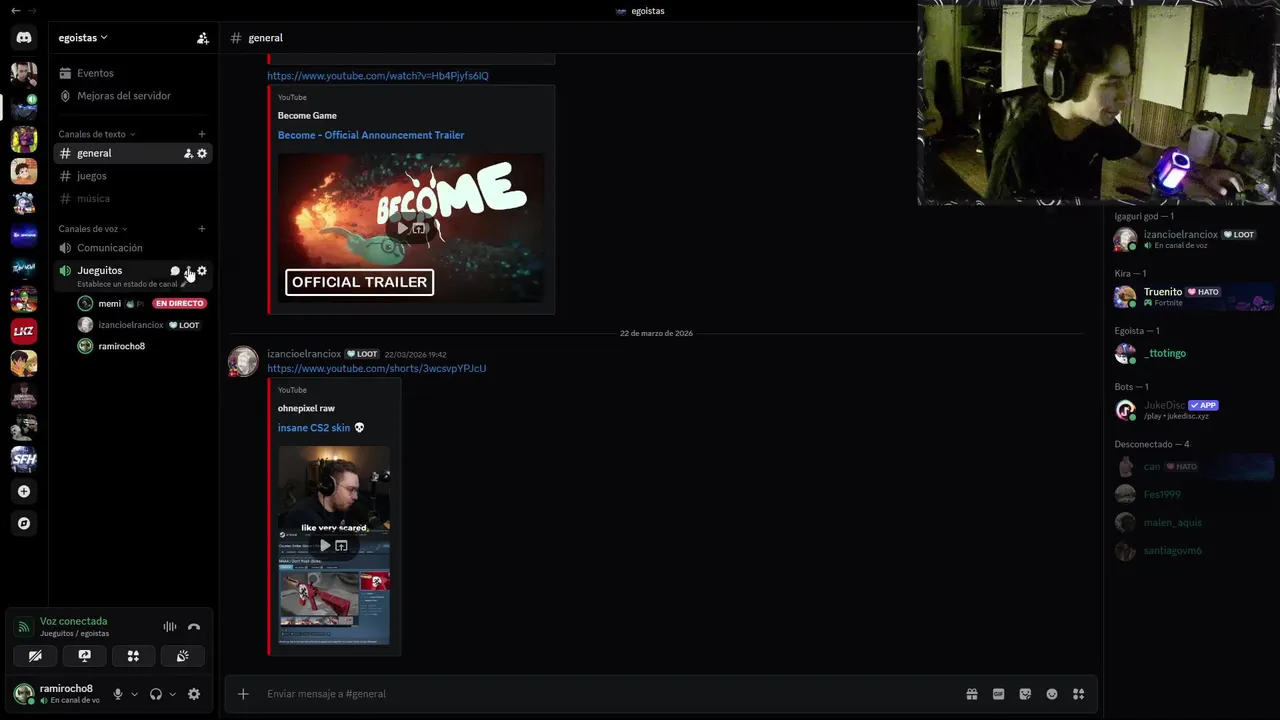This screenshot has width=1280, height=720.
Task: Open output device options arrow beside headphones
Action: tap(172, 694)
